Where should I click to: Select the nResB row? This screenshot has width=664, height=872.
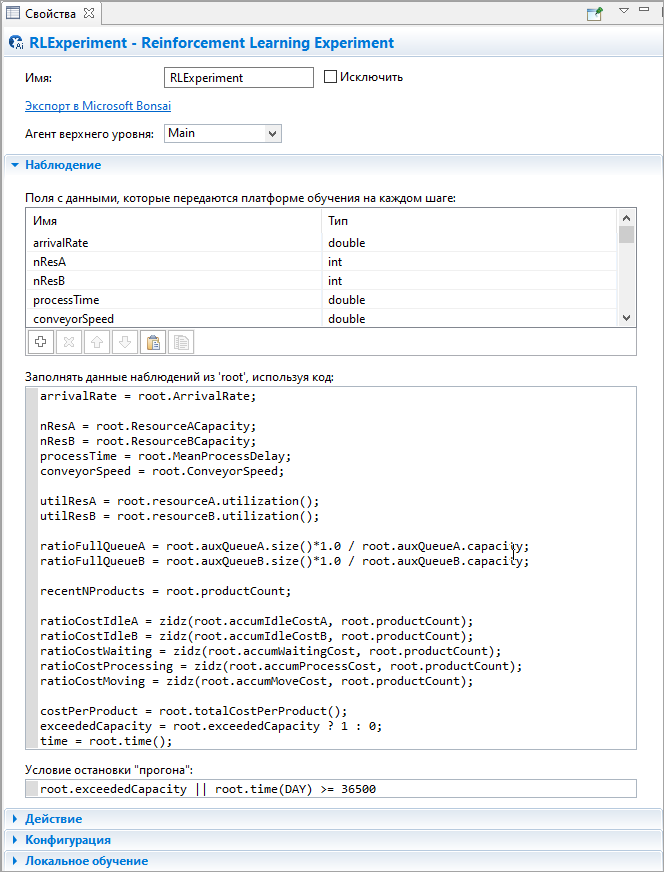321,281
